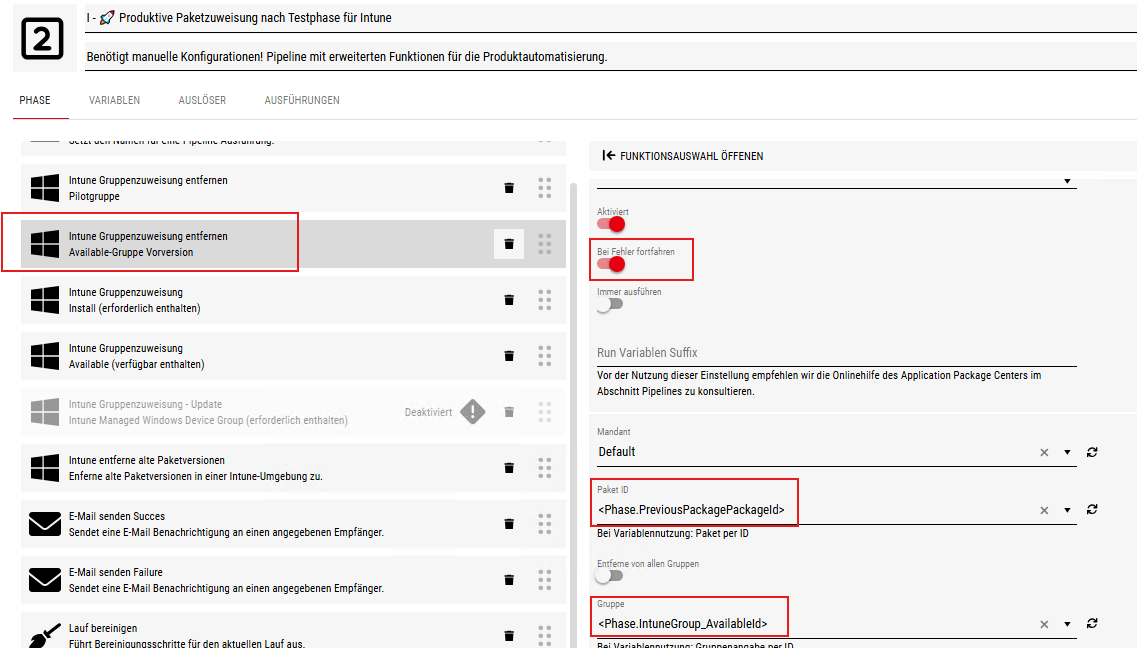Delete the Intune entferne alte Paketversionen step
The image size is (1137, 648).
pos(509,468)
